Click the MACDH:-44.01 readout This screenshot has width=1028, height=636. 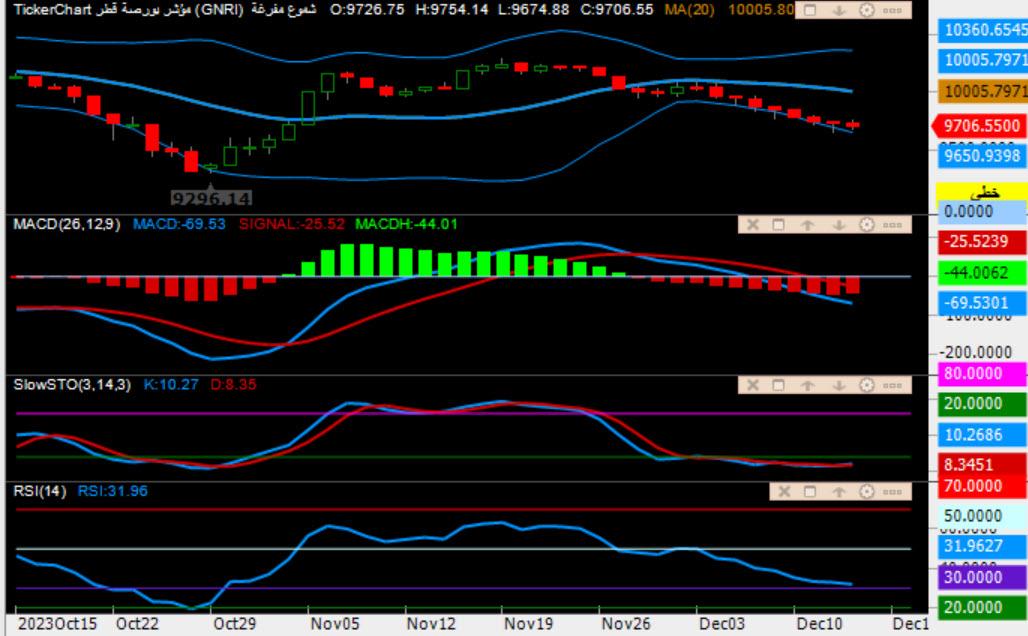tap(406, 224)
